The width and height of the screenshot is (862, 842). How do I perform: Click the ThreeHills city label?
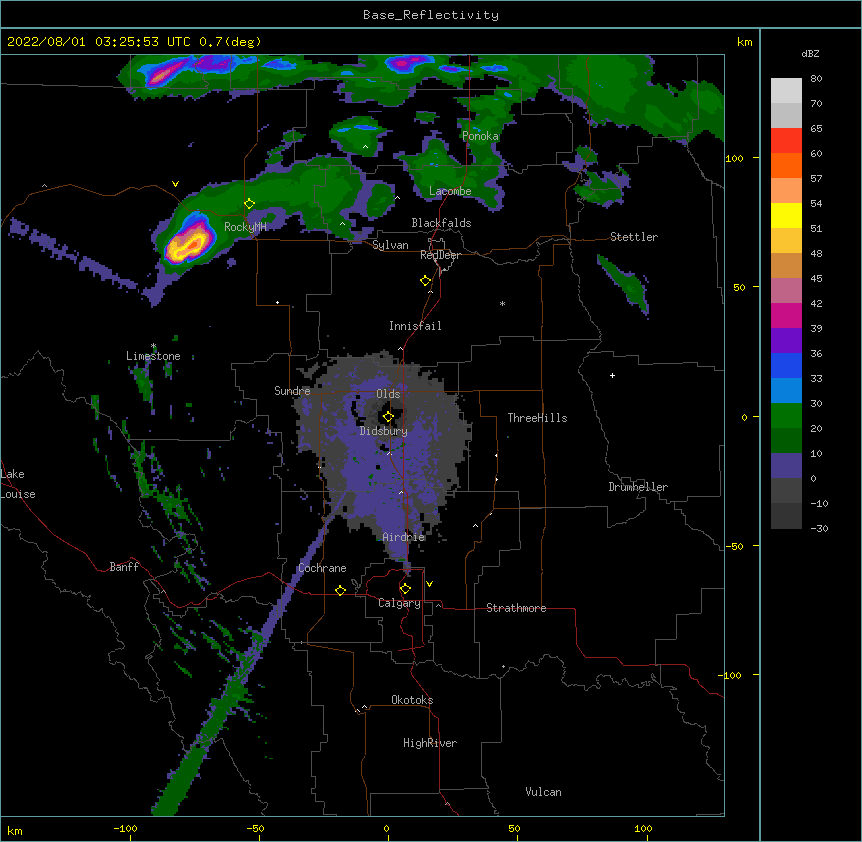pos(537,418)
